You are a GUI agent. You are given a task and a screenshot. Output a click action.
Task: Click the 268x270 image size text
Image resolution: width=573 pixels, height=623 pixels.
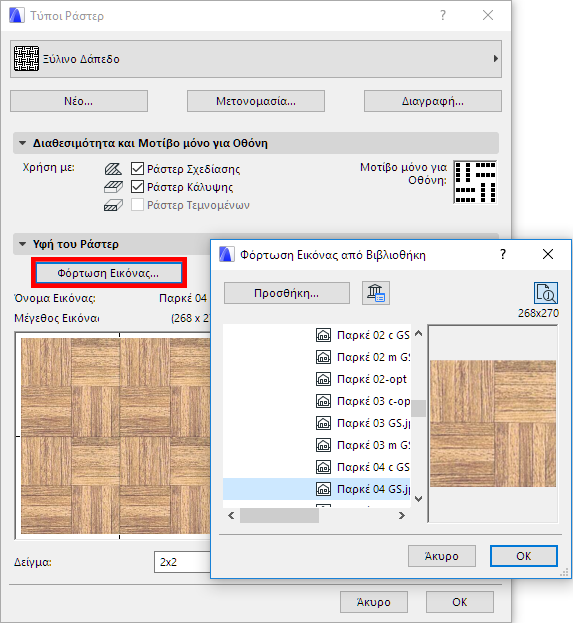[x=538, y=313]
